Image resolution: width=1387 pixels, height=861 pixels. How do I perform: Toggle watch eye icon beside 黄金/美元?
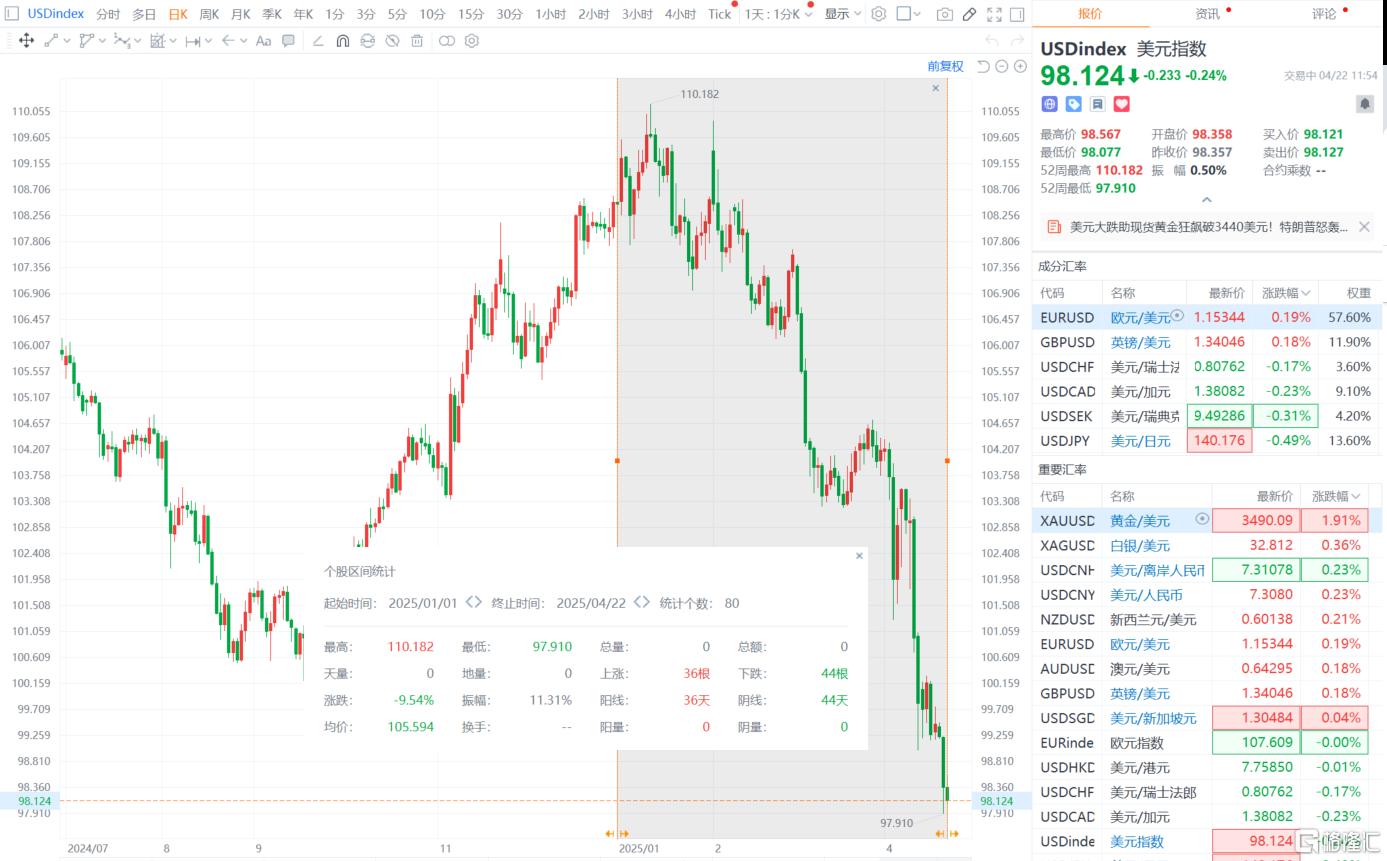coord(1202,519)
